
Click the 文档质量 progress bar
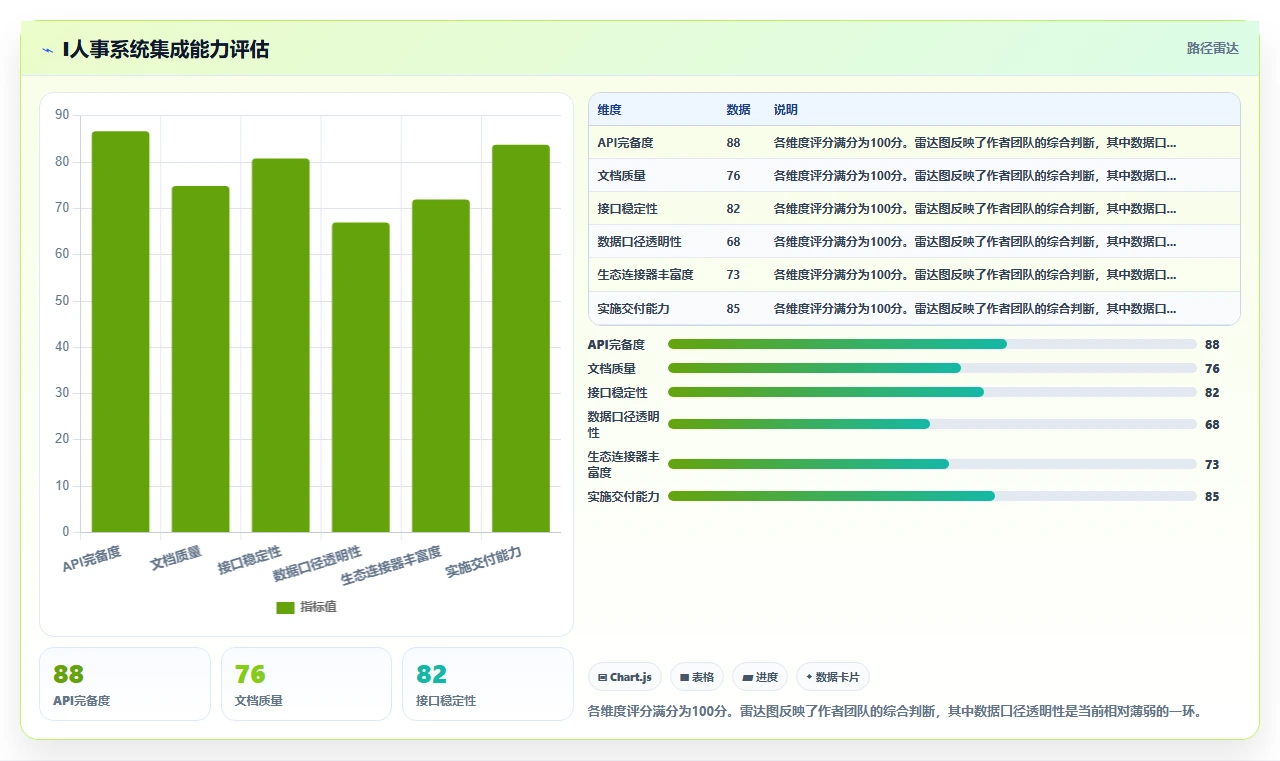pos(932,368)
